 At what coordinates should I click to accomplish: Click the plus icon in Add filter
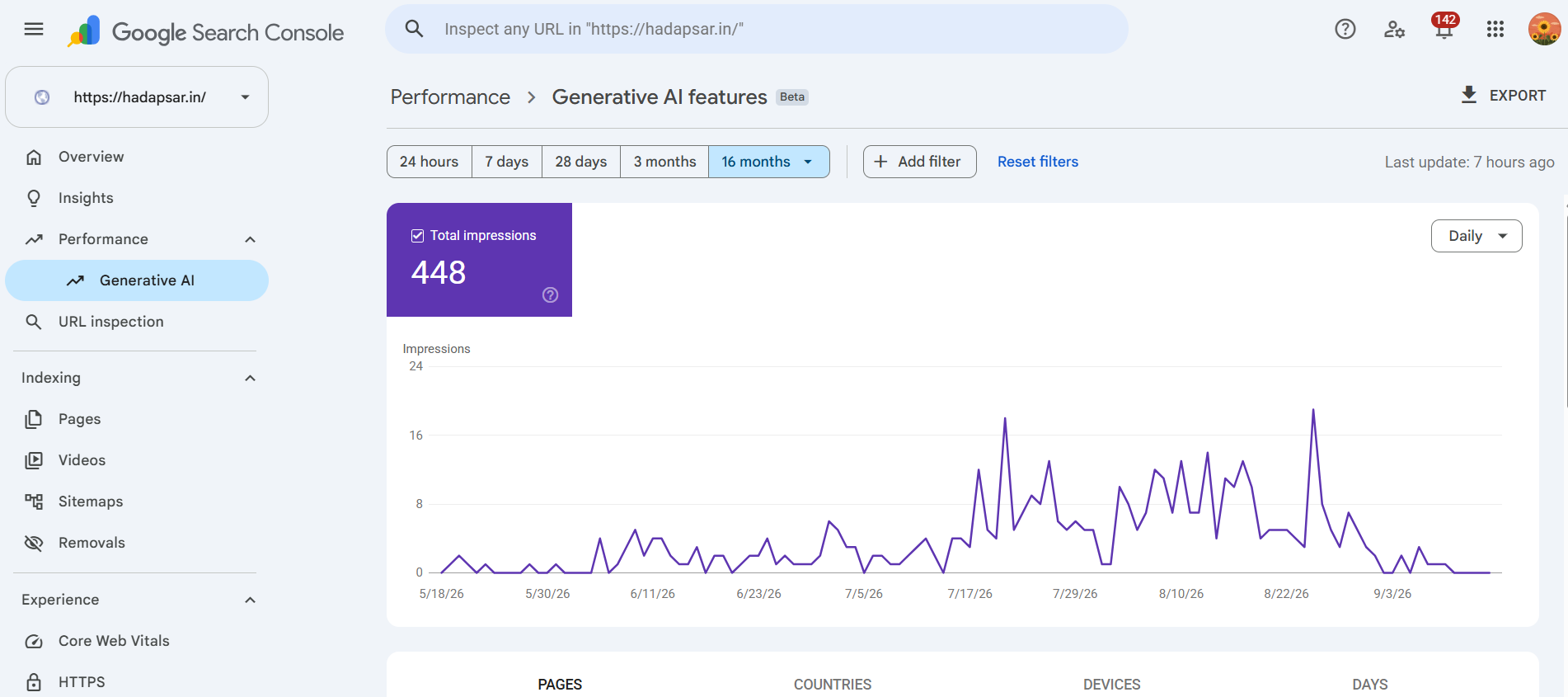tap(880, 162)
